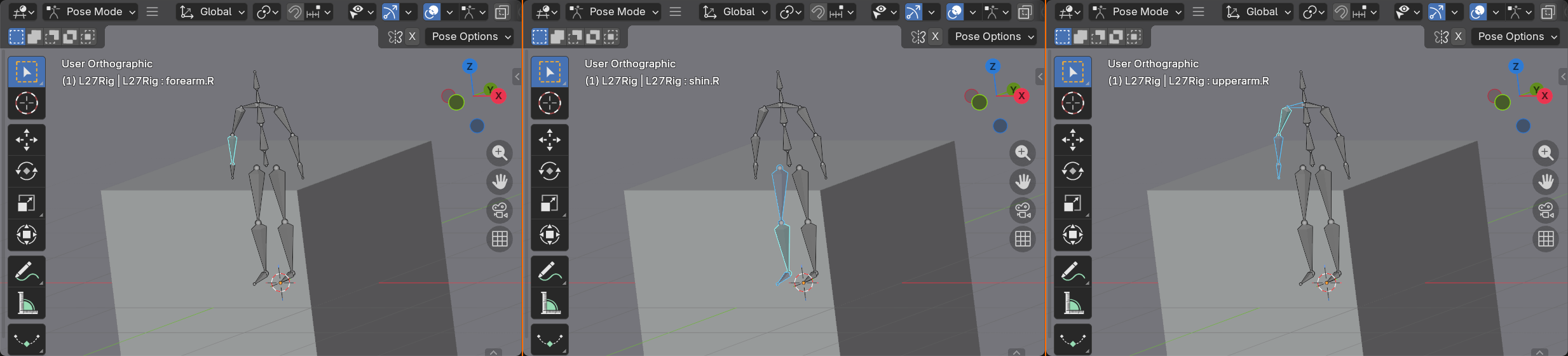Choose the Move tool in forearm.R viewport
1568x356 pixels.
27,140
